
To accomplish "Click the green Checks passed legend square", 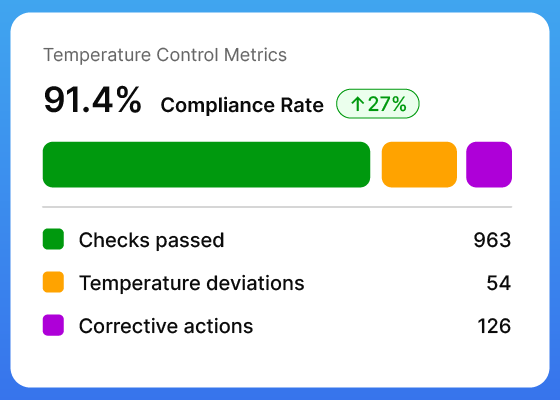I will (53, 239).
